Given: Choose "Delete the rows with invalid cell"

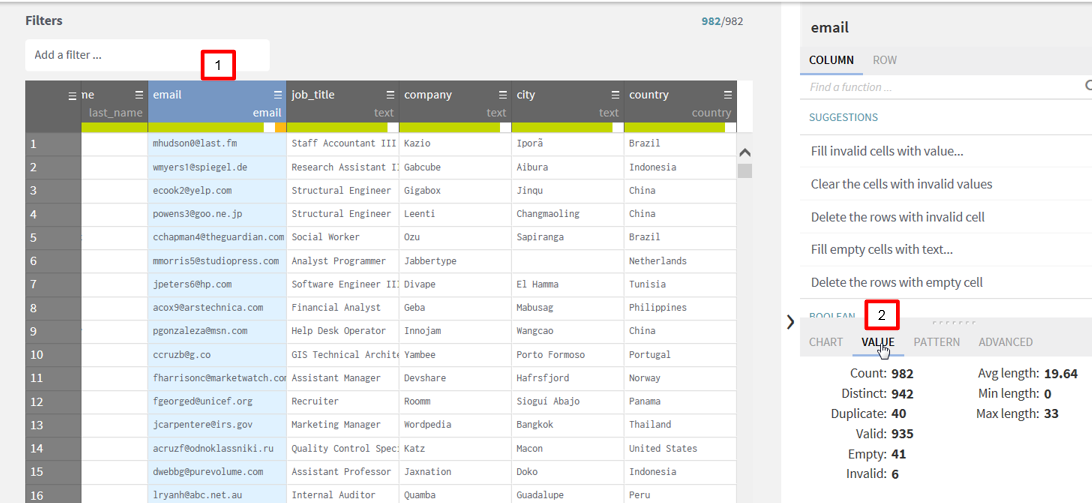Looking at the screenshot, I should click(x=897, y=217).
